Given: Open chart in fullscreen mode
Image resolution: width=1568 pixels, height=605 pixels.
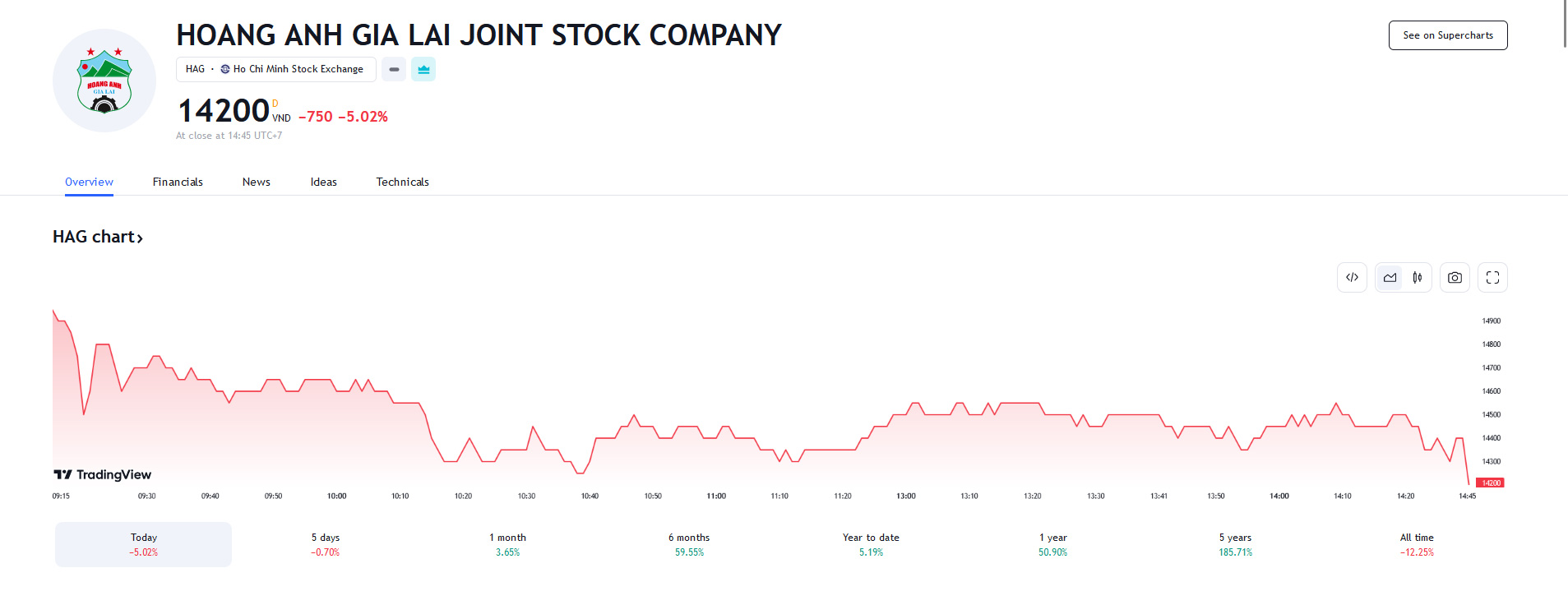Looking at the screenshot, I should (1492, 278).
